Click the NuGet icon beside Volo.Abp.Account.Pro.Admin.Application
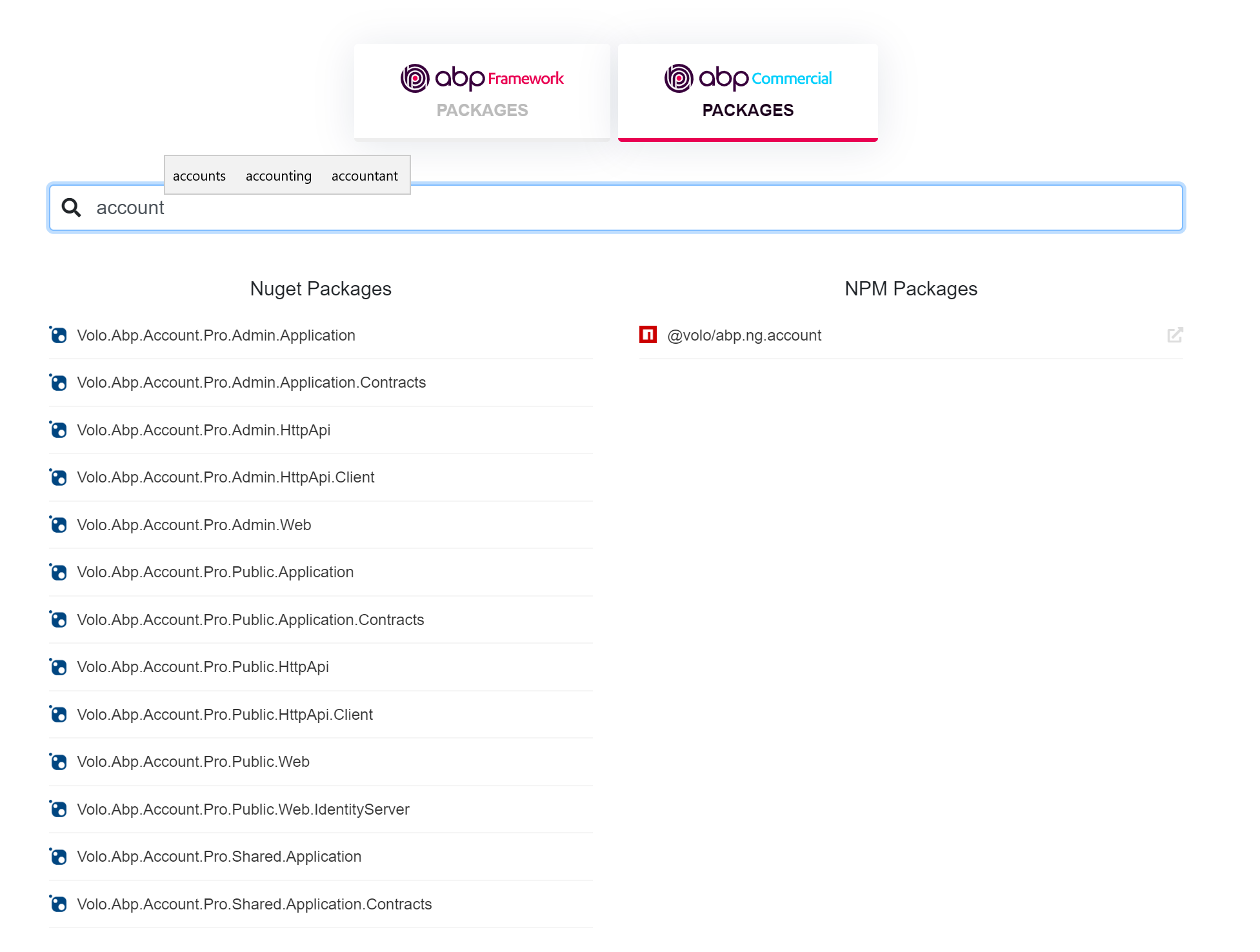The image size is (1260, 952). pyautogui.click(x=59, y=335)
